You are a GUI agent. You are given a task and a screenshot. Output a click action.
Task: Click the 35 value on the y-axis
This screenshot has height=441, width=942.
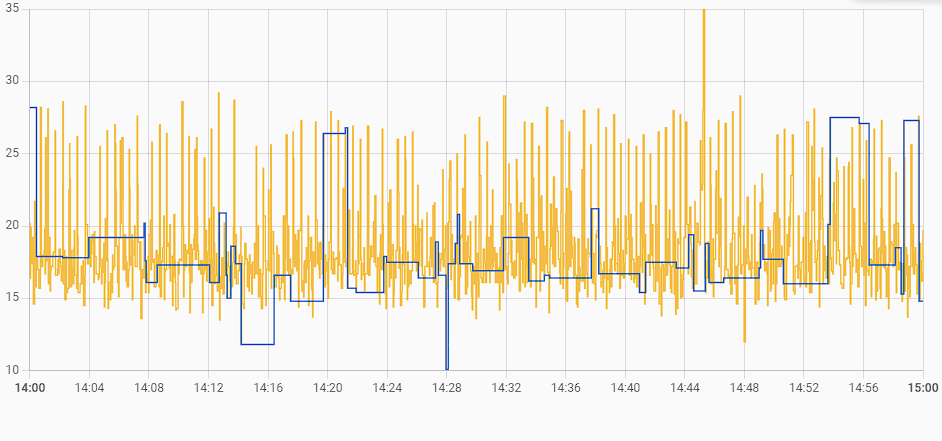click(x=12, y=10)
